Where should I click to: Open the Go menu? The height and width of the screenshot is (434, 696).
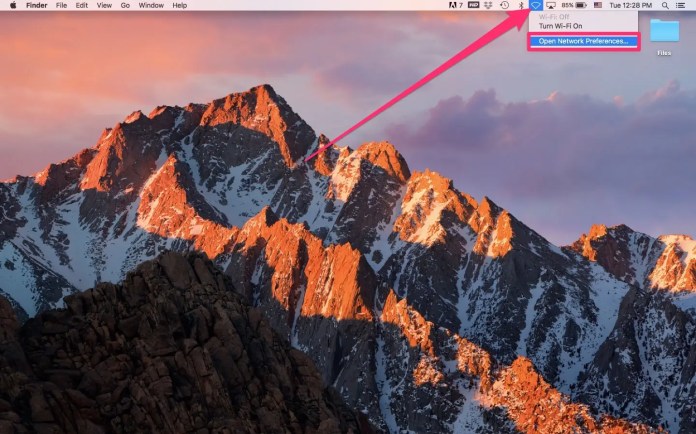pyautogui.click(x=125, y=5)
